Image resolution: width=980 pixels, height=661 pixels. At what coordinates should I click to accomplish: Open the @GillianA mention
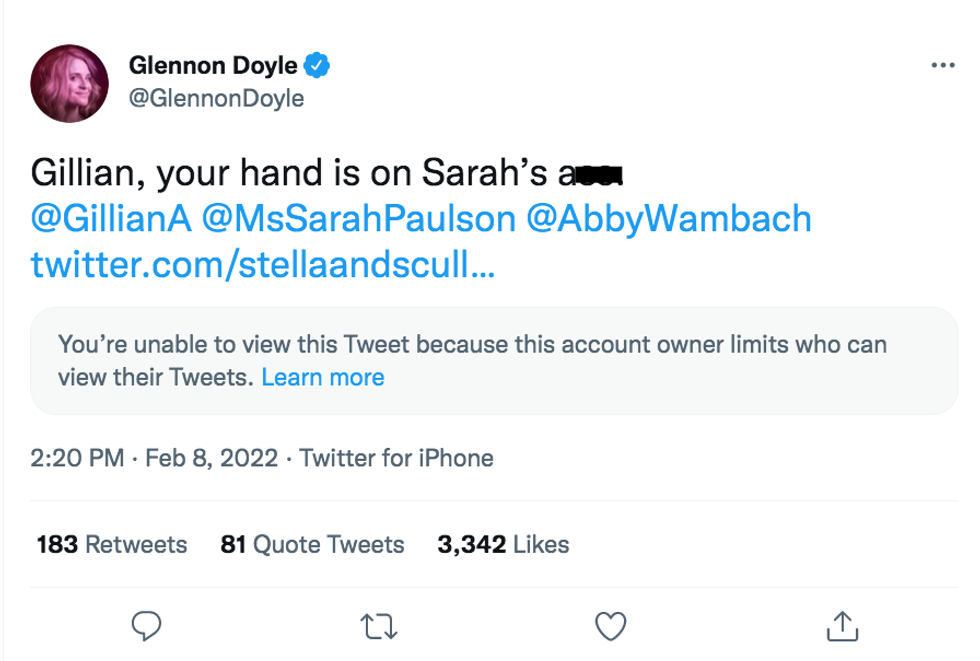111,220
